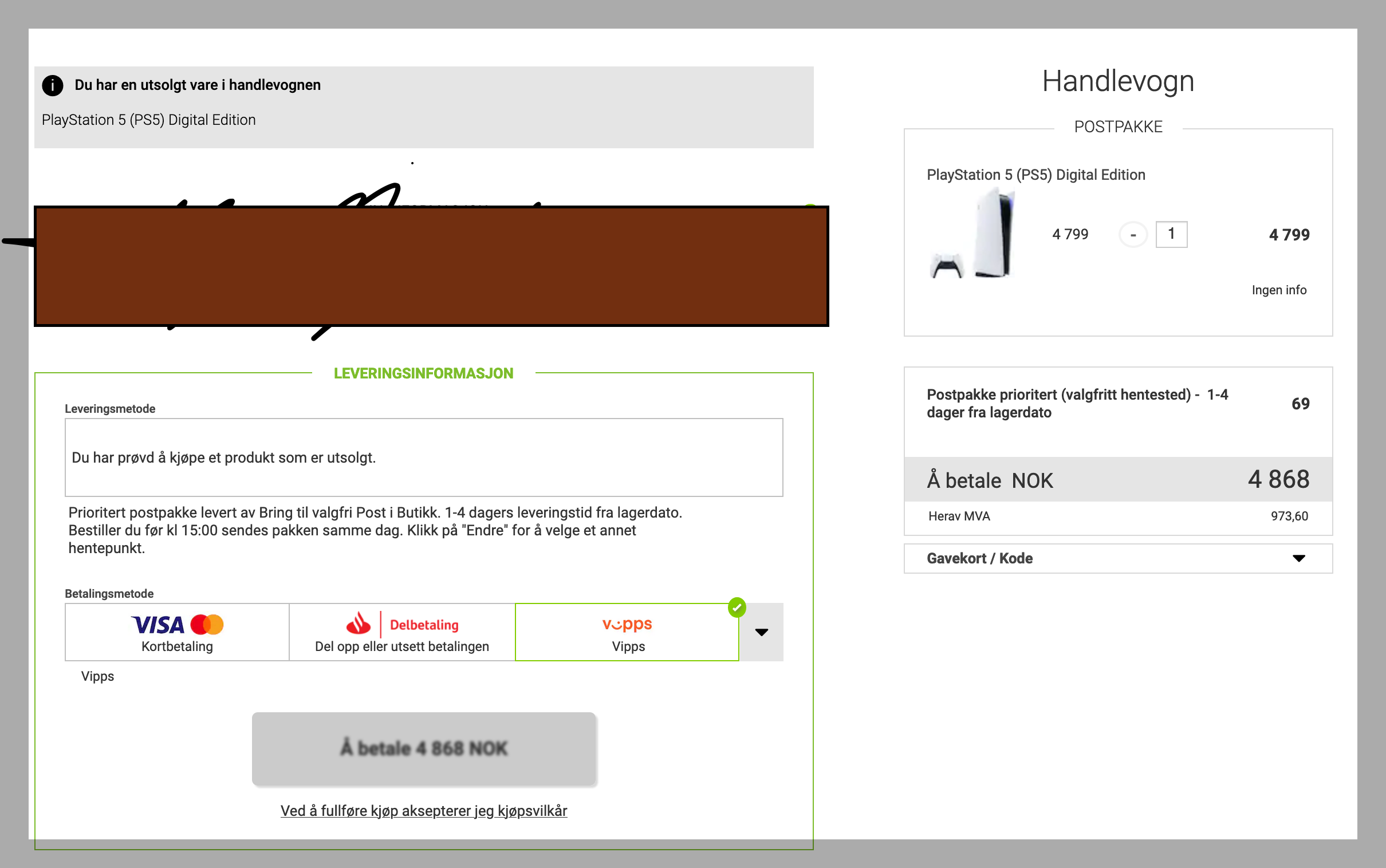Click the quantity input field showing 1
The image size is (1386, 868).
tap(1171, 234)
